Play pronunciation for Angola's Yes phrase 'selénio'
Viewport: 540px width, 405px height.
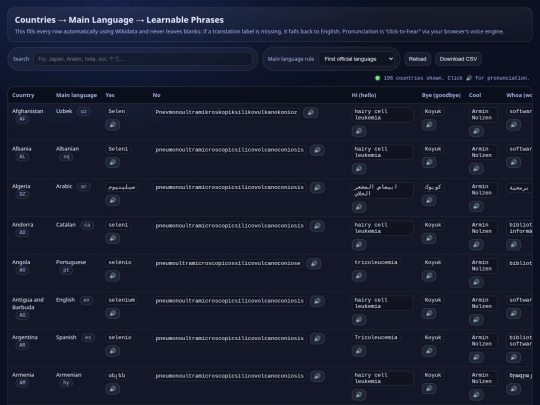pos(113,276)
